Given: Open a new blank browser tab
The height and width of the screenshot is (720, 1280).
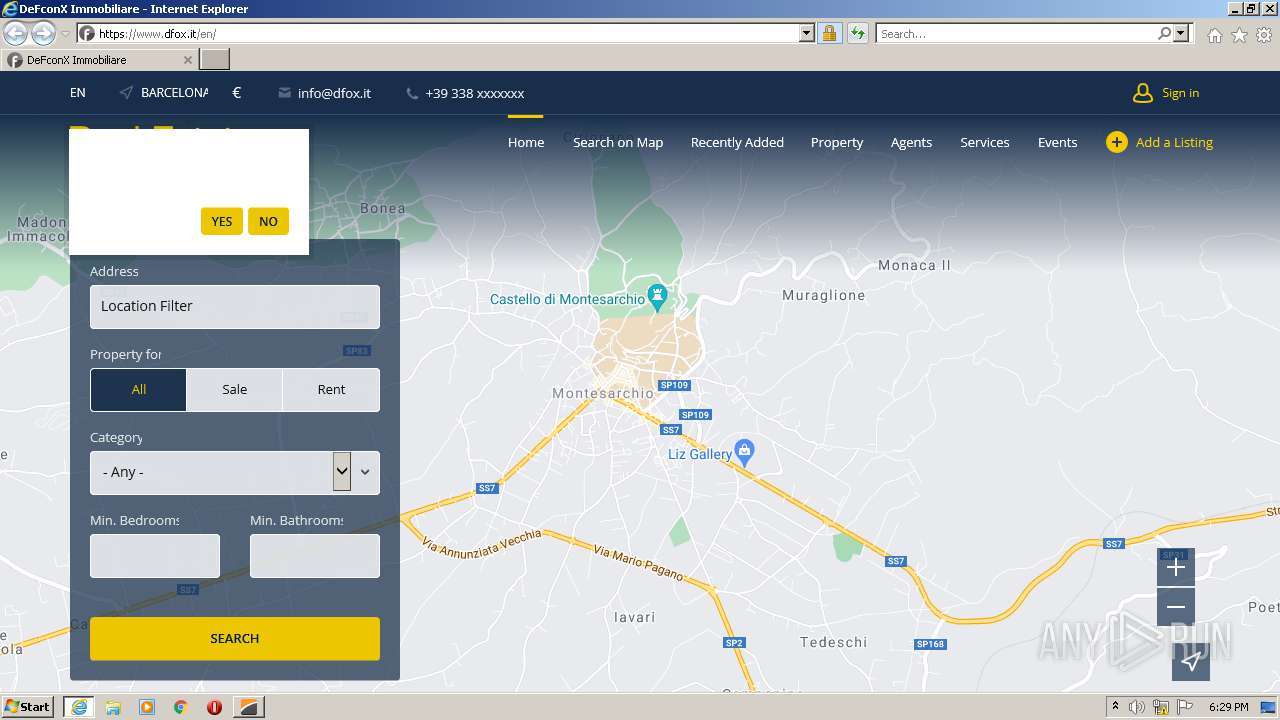Looking at the screenshot, I should [215, 60].
